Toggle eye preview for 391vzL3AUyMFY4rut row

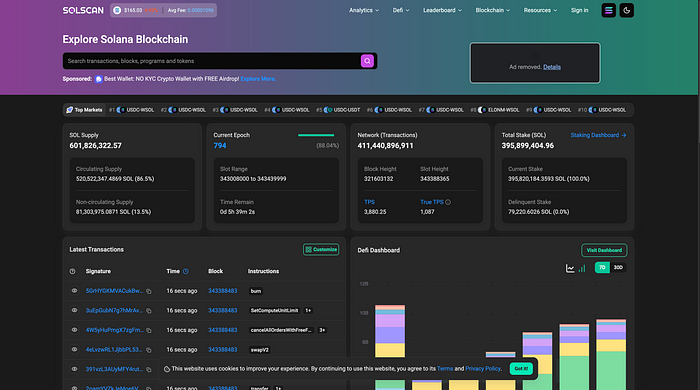tap(75, 369)
